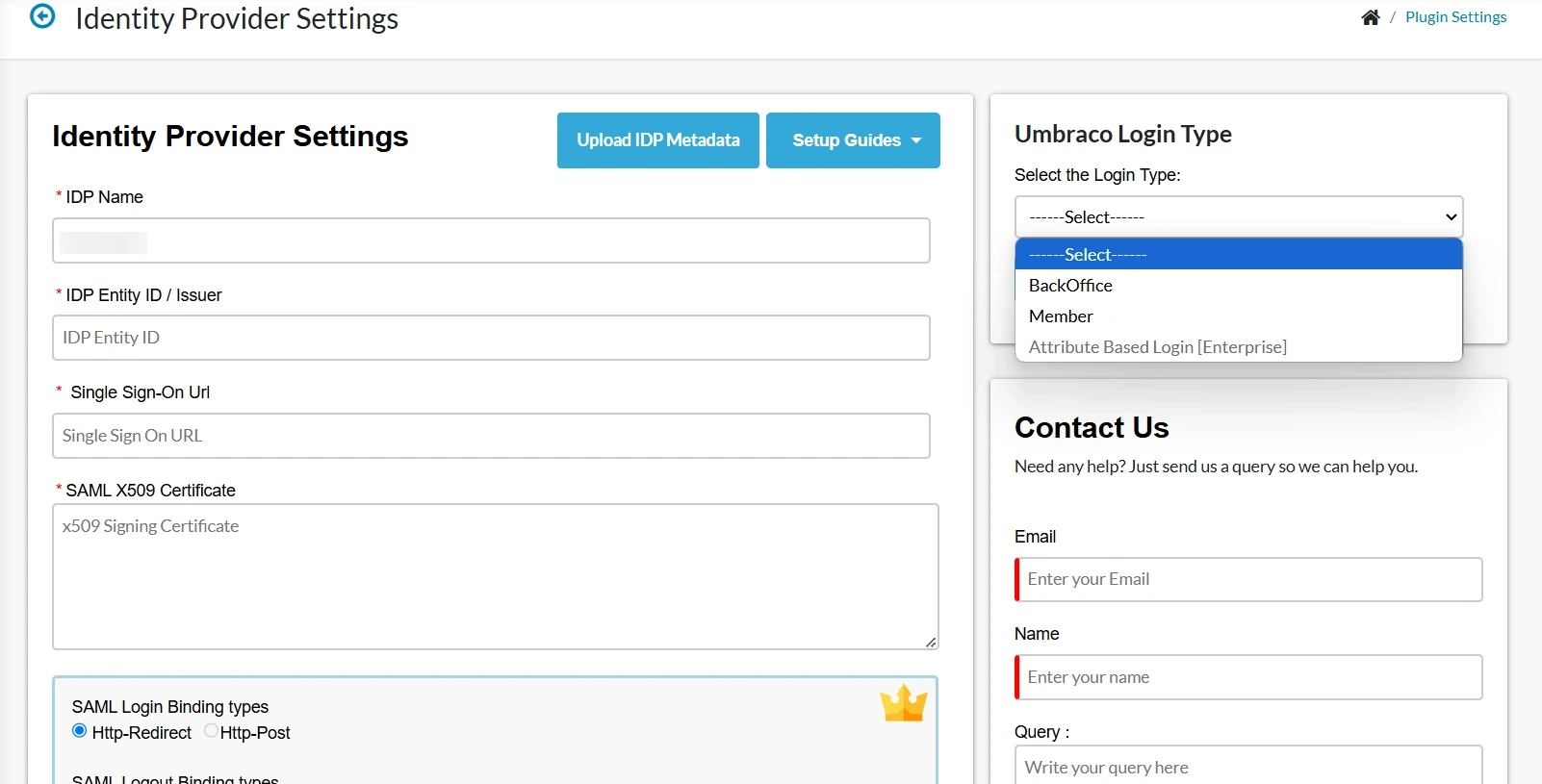Viewport: 1542px width, 784px height.
Task: Choose BackOffice login type option
Action: coord(1239,286)
